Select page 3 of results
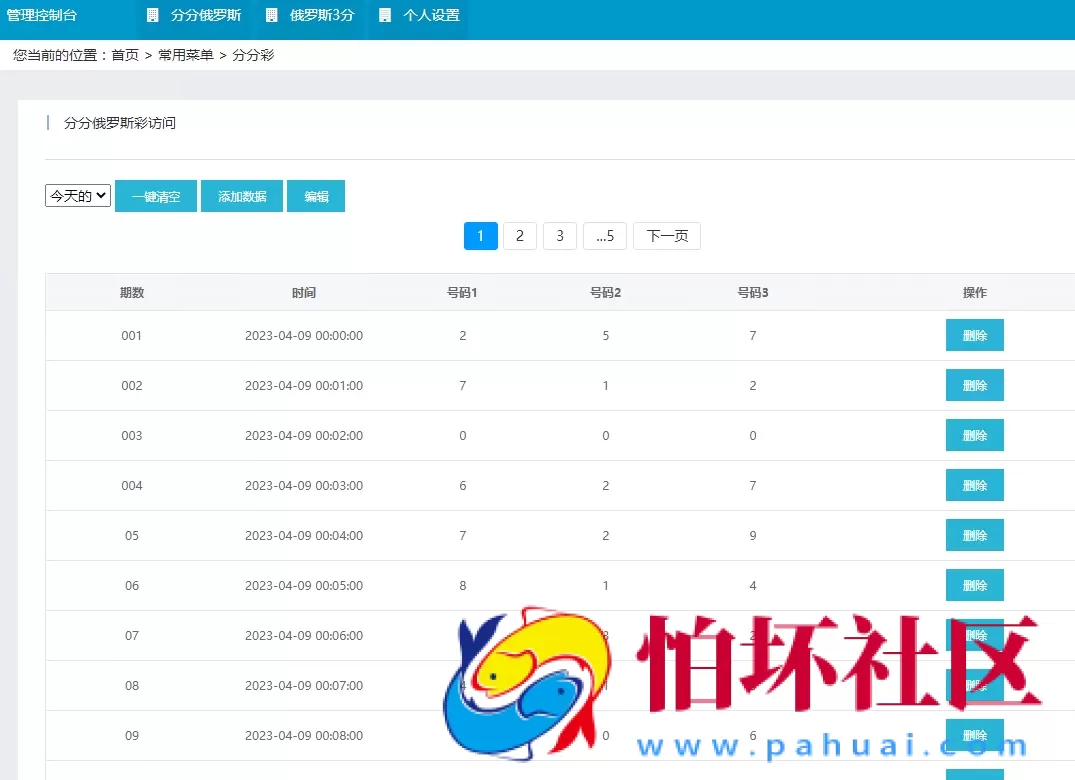Image resolution: width=1075 pixels, height=780 pixels. (559, 235)
